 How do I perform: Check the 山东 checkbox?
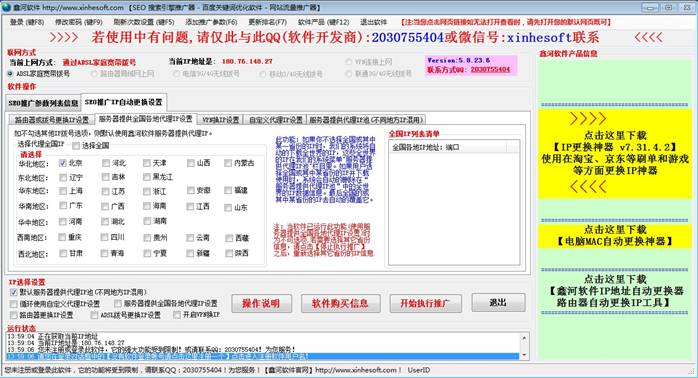click(228, 207)
